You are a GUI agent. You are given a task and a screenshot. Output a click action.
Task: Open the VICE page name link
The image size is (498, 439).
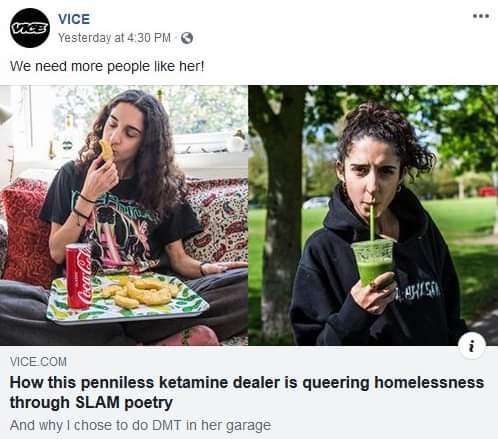pos(74,19)
